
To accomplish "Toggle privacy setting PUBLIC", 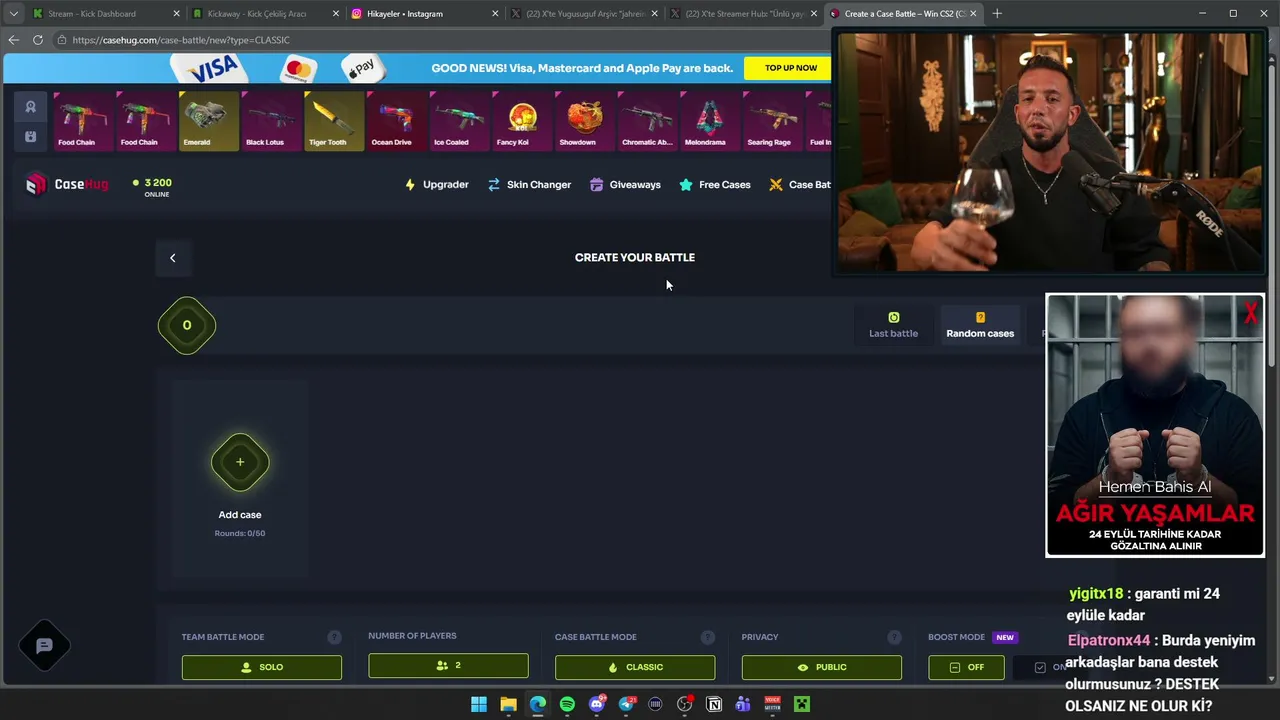I will (x=822, y=667).
